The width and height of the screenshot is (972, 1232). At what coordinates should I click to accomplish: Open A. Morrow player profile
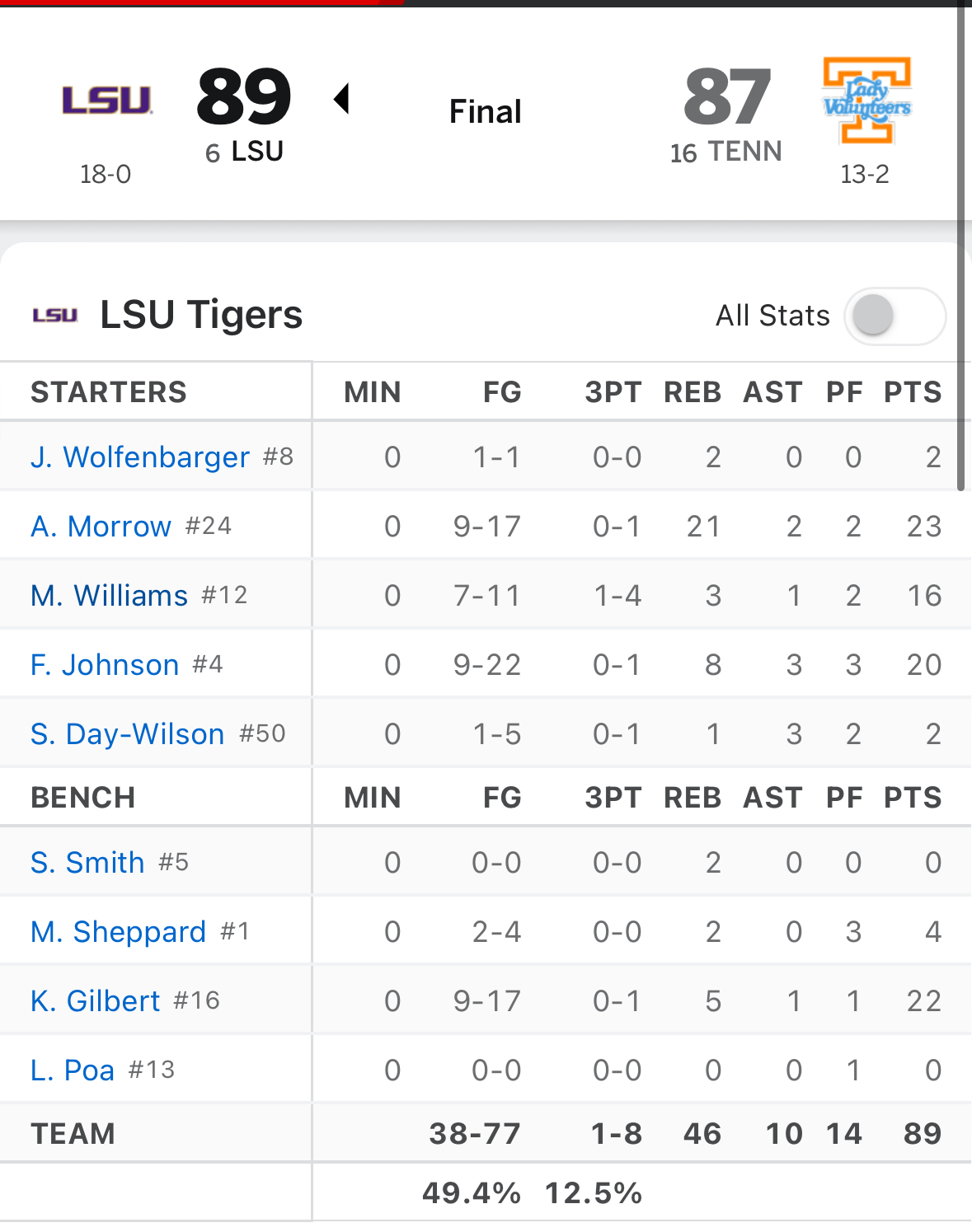point(101,527)
